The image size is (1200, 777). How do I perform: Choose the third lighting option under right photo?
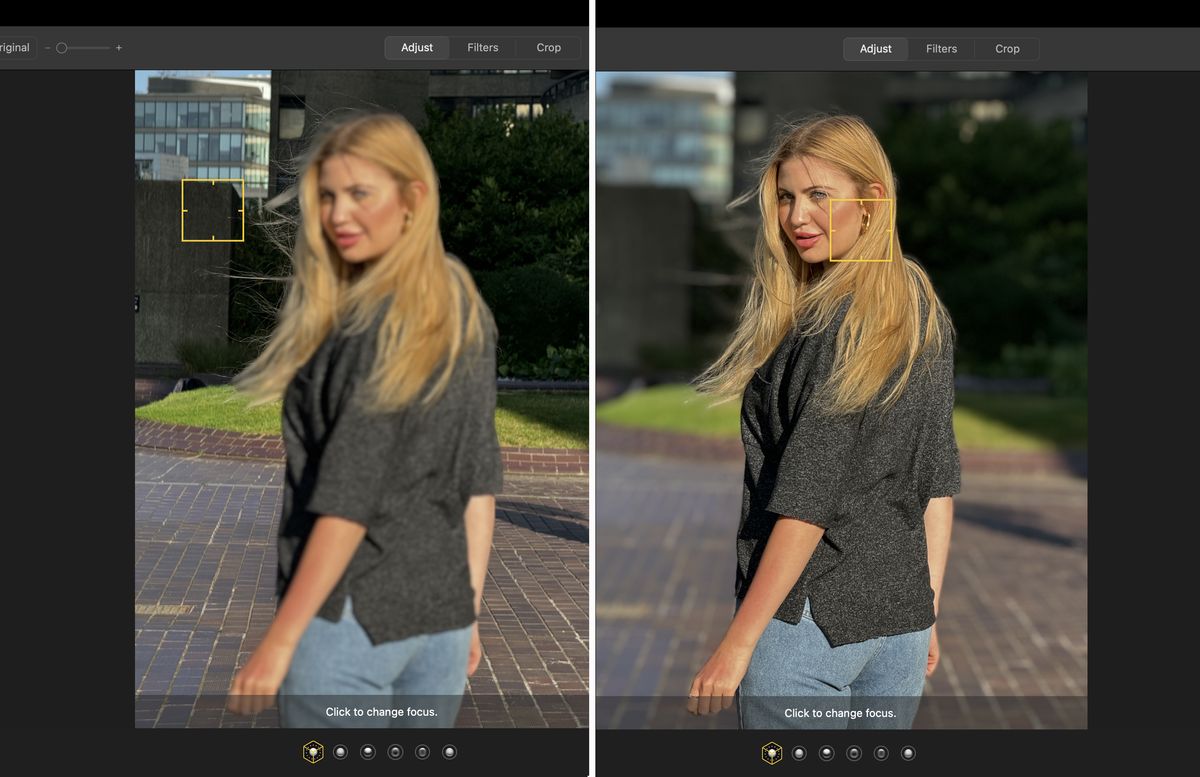[x=853, y=752]
